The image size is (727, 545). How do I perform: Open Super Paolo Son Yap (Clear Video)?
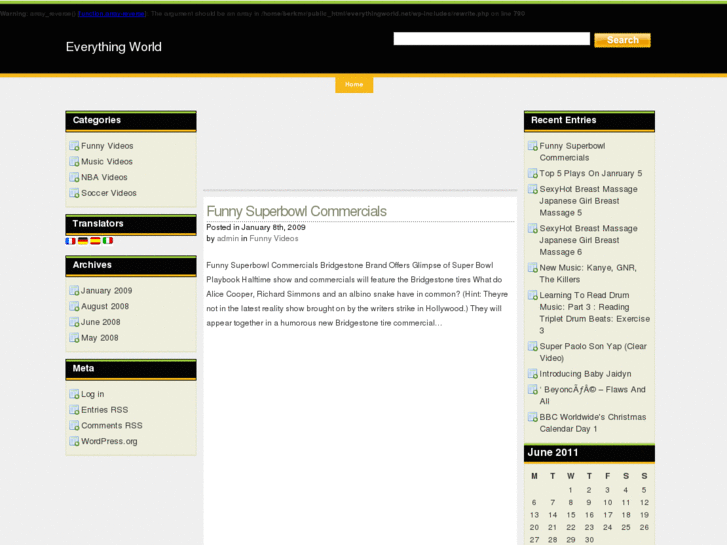[x=593, y=353]
